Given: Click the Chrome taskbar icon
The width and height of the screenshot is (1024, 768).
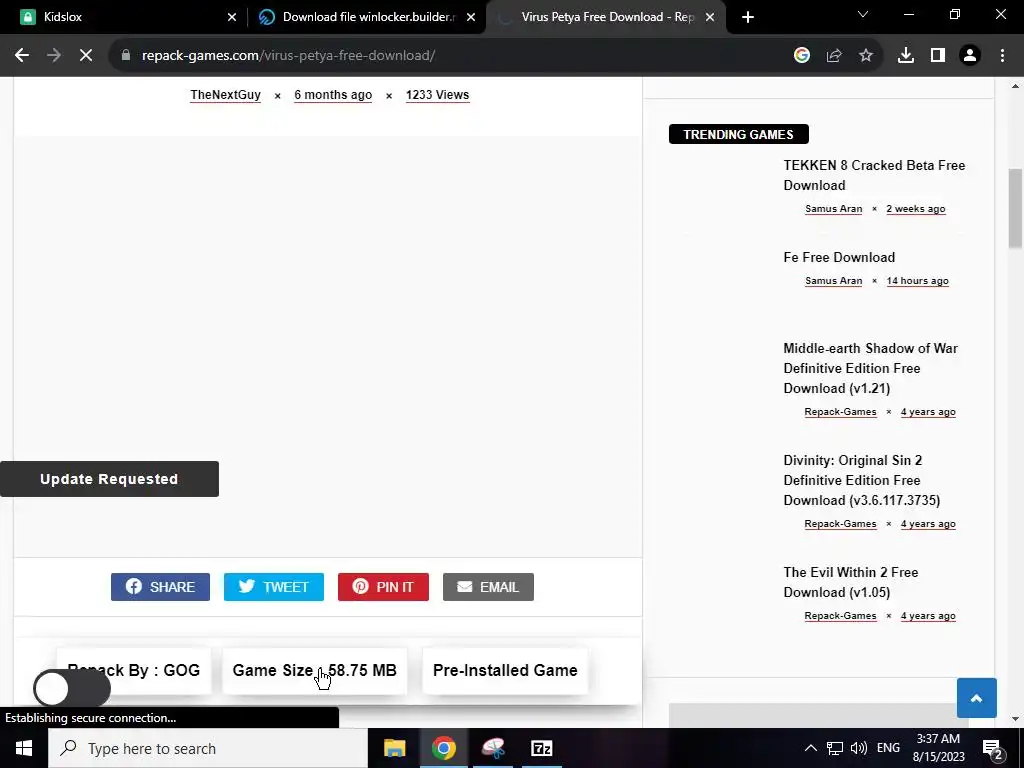Looking at the screenshot, I should pos(443,748).
